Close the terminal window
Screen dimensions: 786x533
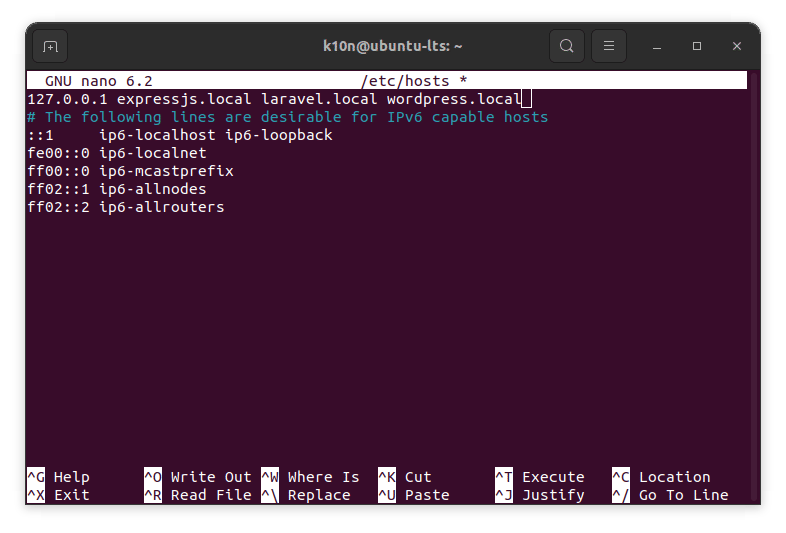point(737,46)
